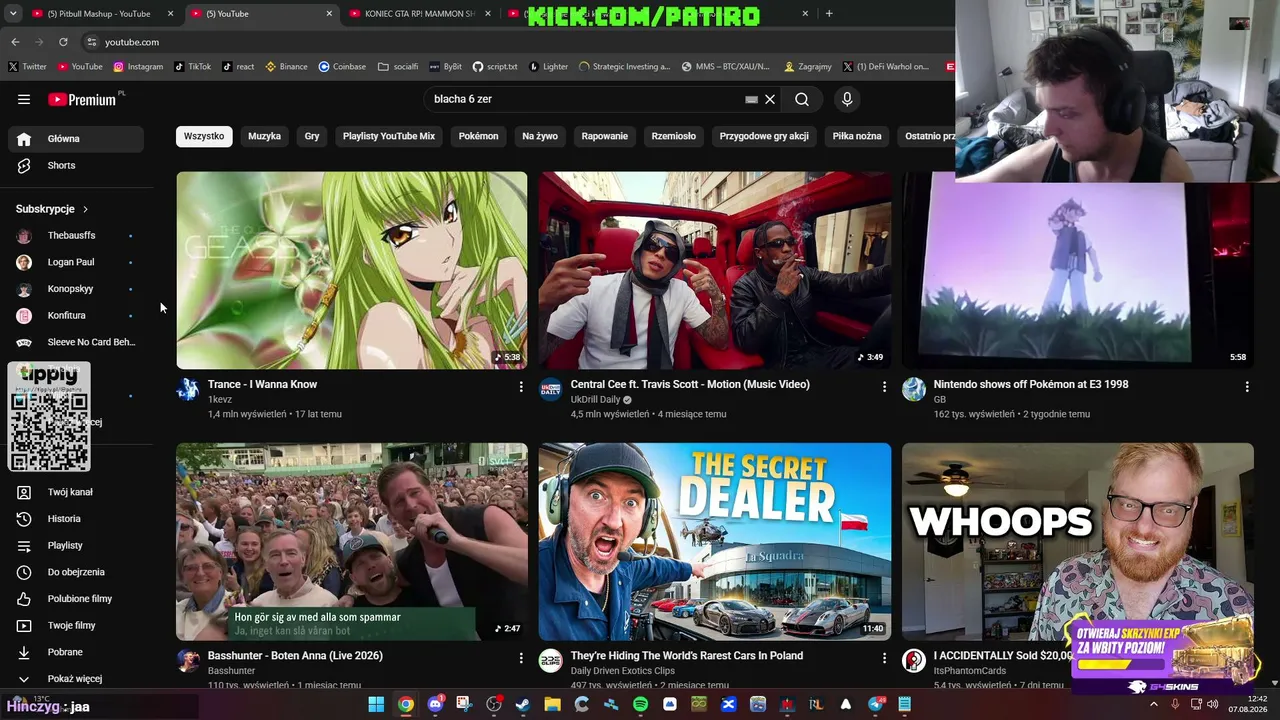Viewport: 1280px width, 720px height.
Task: Expand the Subskrypcje section
Action: click(52, 209)
